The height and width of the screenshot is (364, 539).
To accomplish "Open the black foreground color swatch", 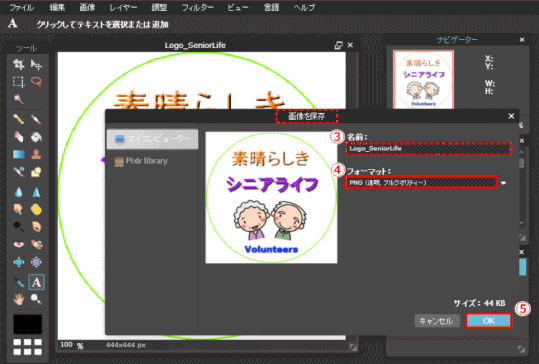I will pyautogui.click(x=28, y=324).
